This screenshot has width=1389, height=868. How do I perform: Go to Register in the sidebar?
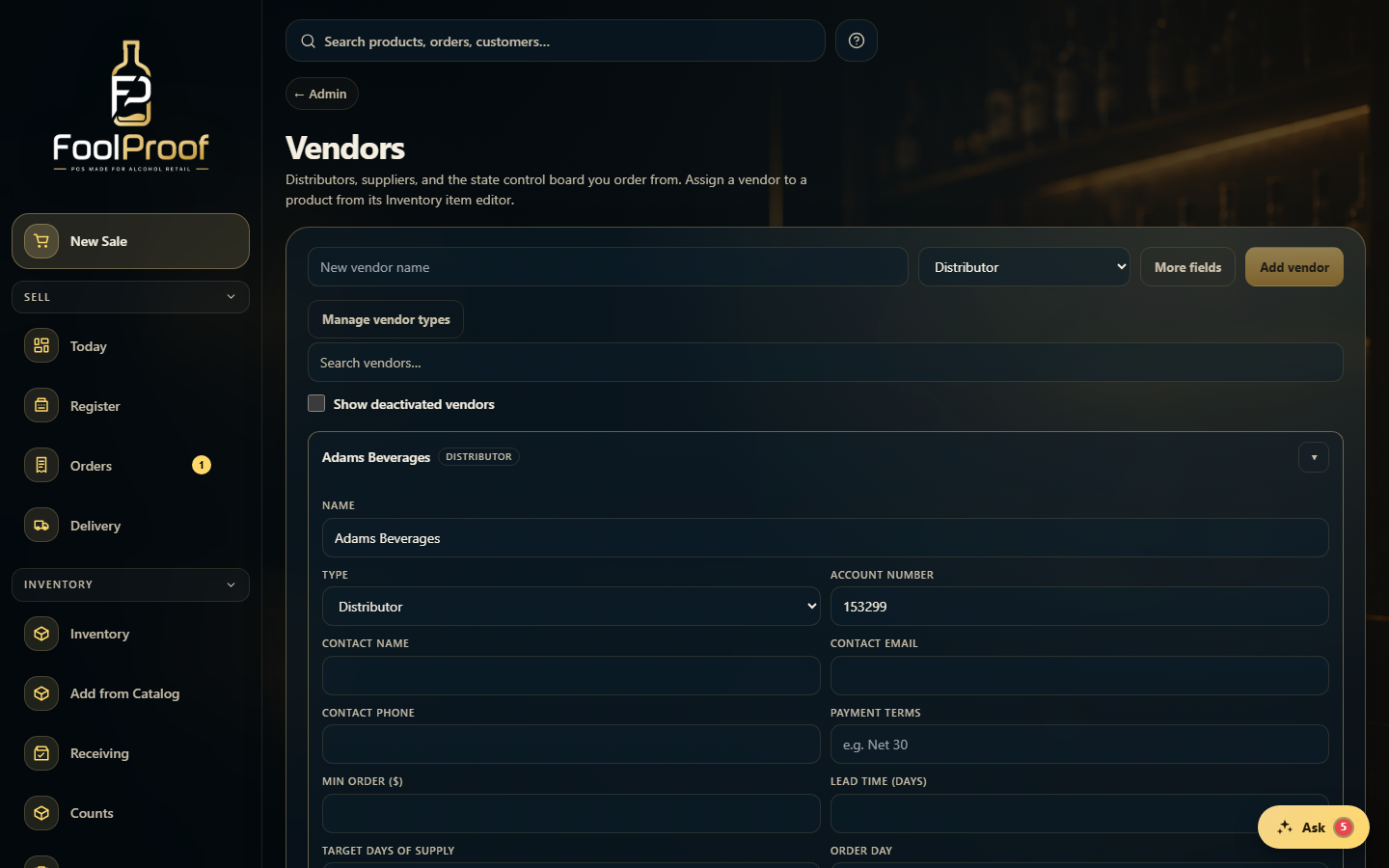[x=130, y=405]
